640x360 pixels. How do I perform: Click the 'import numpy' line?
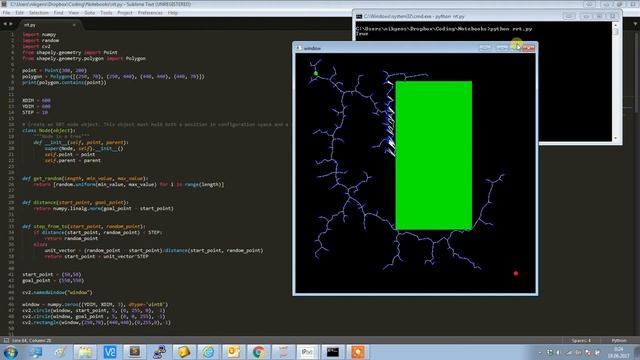39,35
